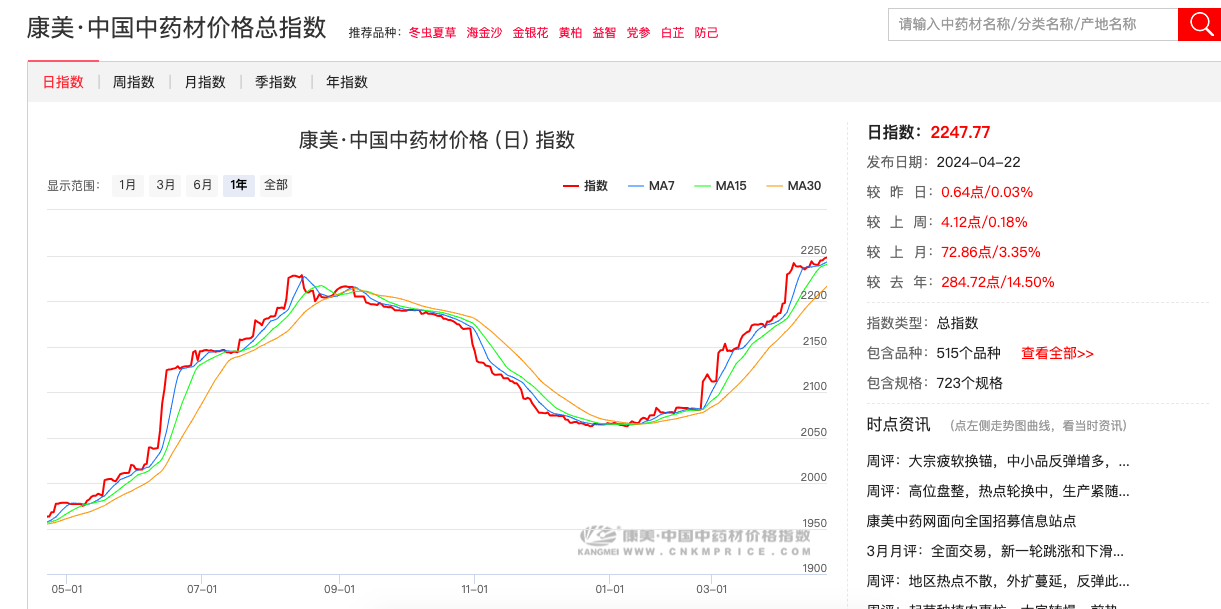The width and height of the screenshot is (1221, 609).
Task: Click the chart title 康美·中国中药材价格（日）指数
Action: pyautogui.click(x=437, y=140)
